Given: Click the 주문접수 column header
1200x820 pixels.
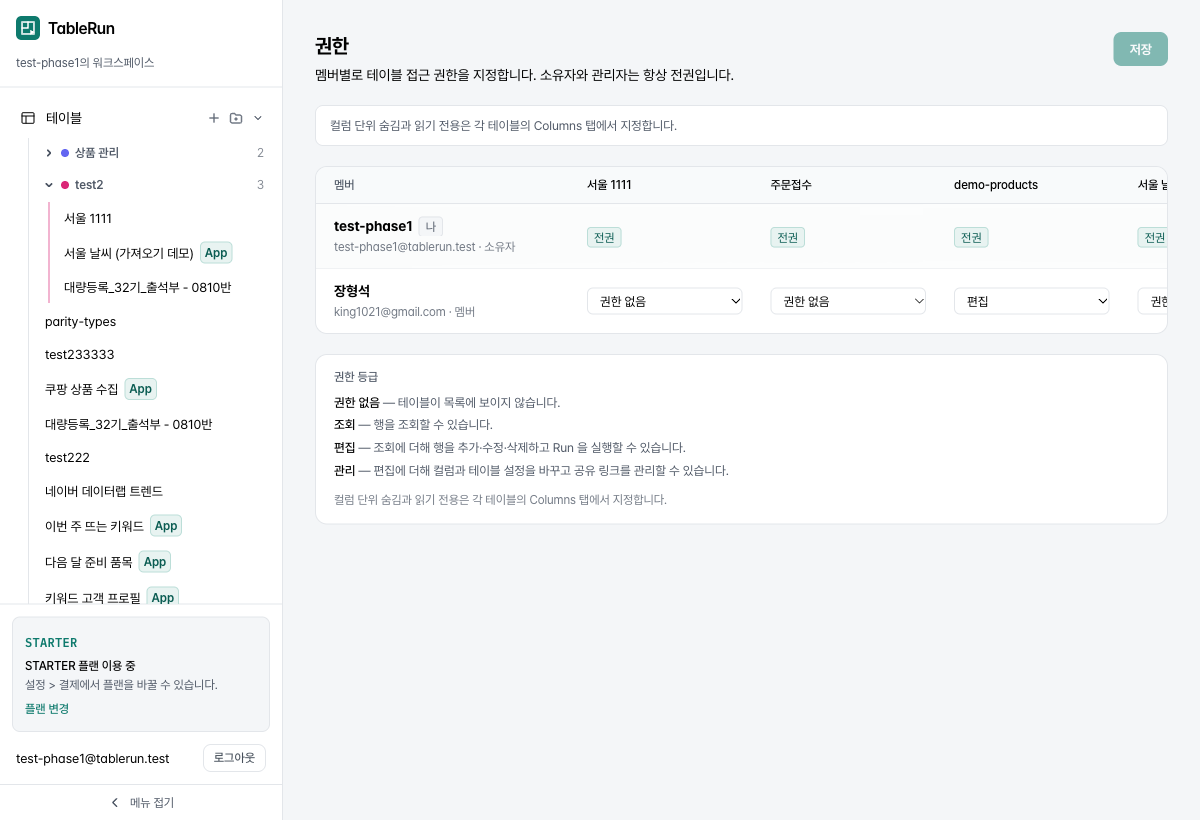Looking at the screenshot, I should coord(791,185).
